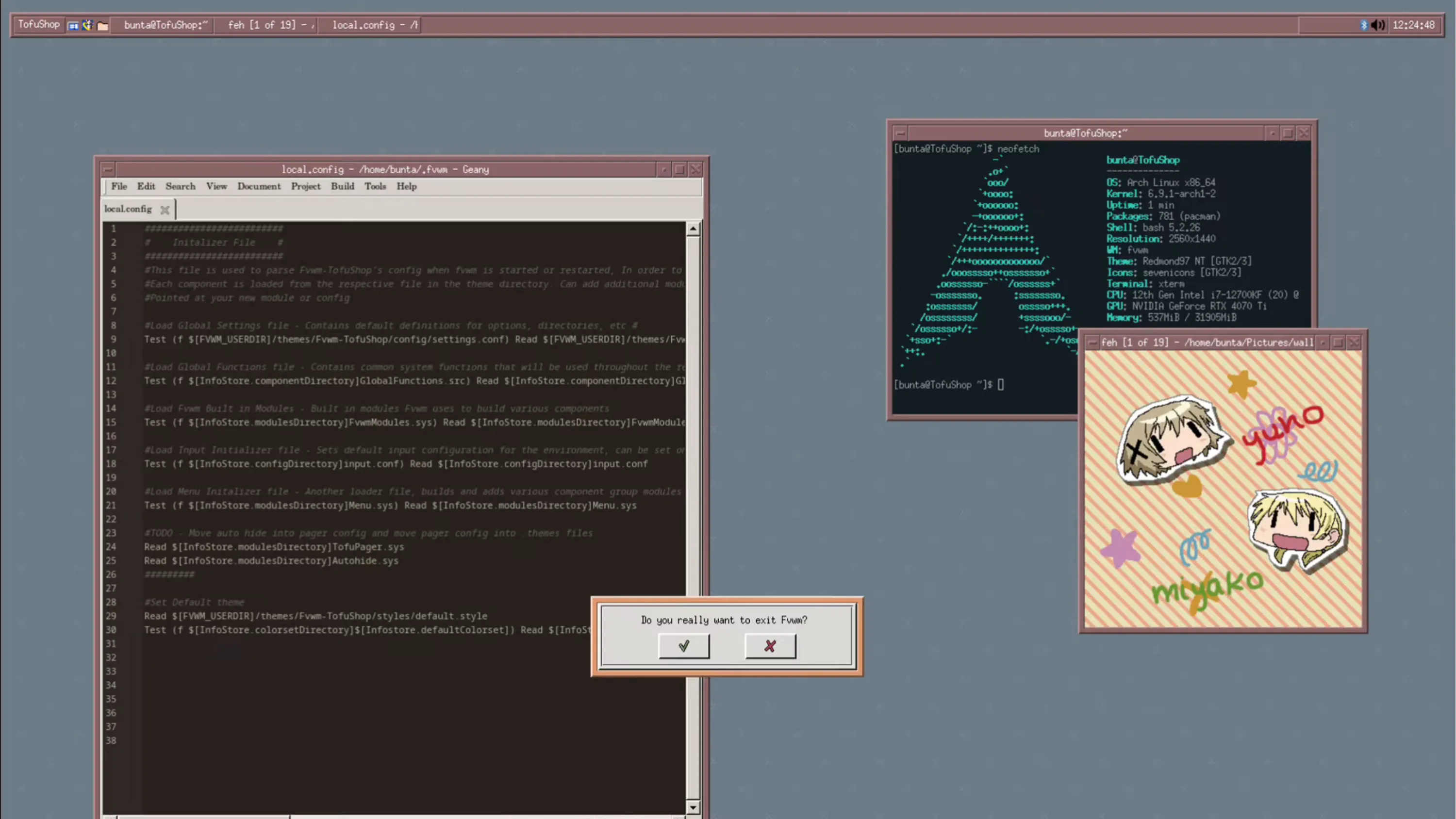
Task: Launch terminal from the panel launcher icon
Action: point(73,25)
